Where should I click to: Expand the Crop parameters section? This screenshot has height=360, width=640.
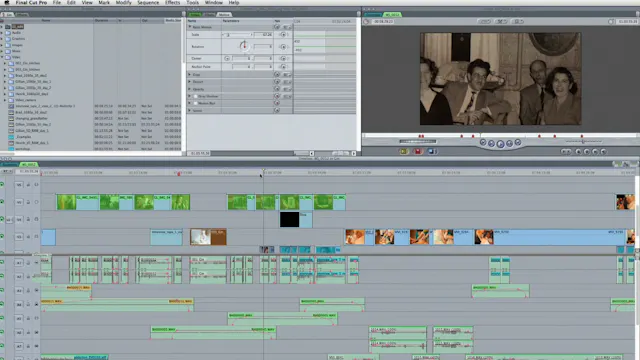coord(189,75)
